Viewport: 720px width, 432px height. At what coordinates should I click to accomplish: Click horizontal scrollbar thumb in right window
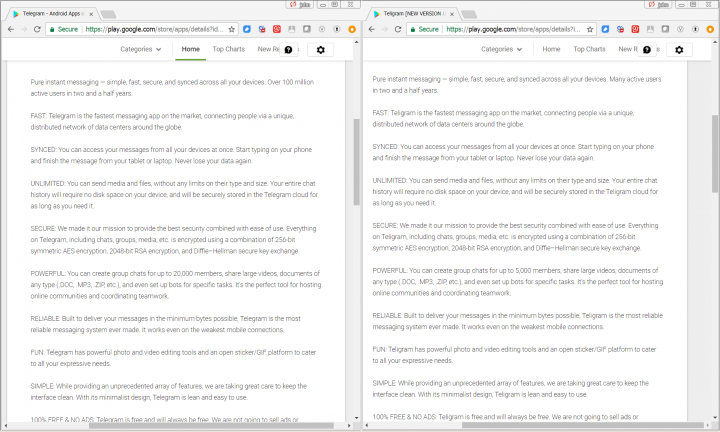[582, 426]
